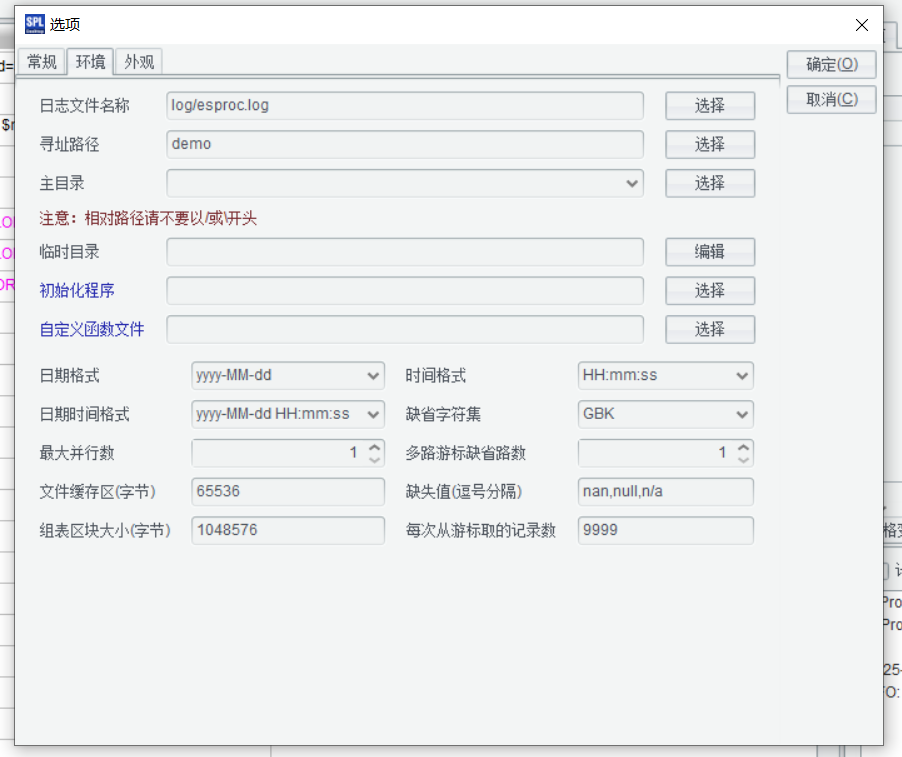Click the 文件缓存区(字节) label
The image size is (902, 757).
97,492
